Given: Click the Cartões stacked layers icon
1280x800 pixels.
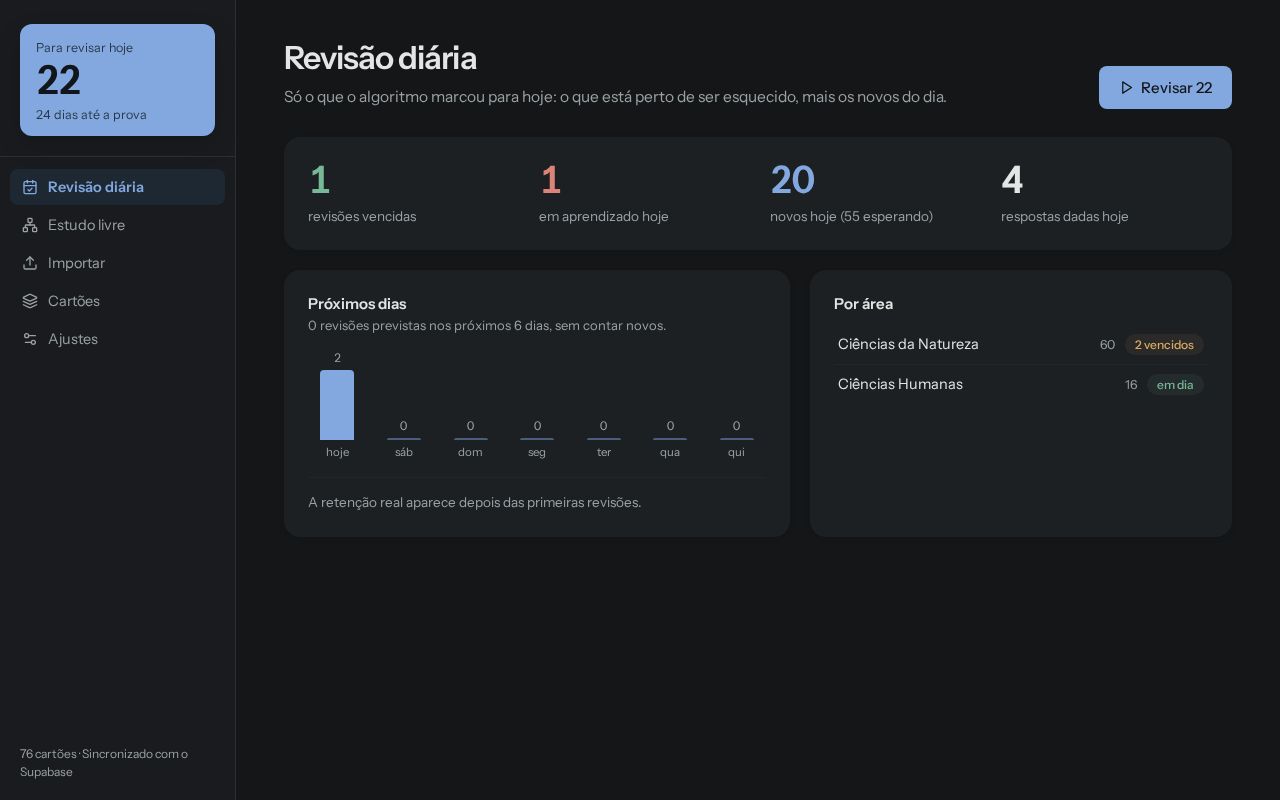Looking at the screenshot, I should tap(30, 301).
